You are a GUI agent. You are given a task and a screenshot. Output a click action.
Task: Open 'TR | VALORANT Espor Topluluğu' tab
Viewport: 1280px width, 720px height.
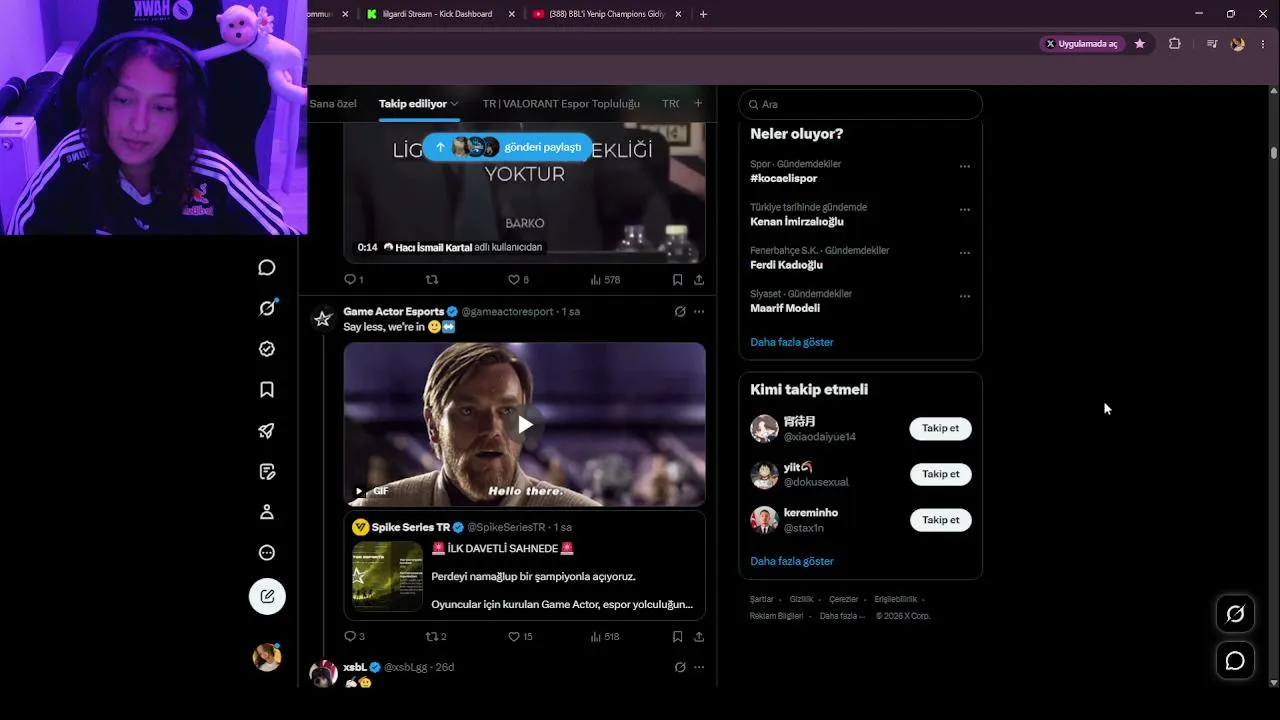(561, 104)
